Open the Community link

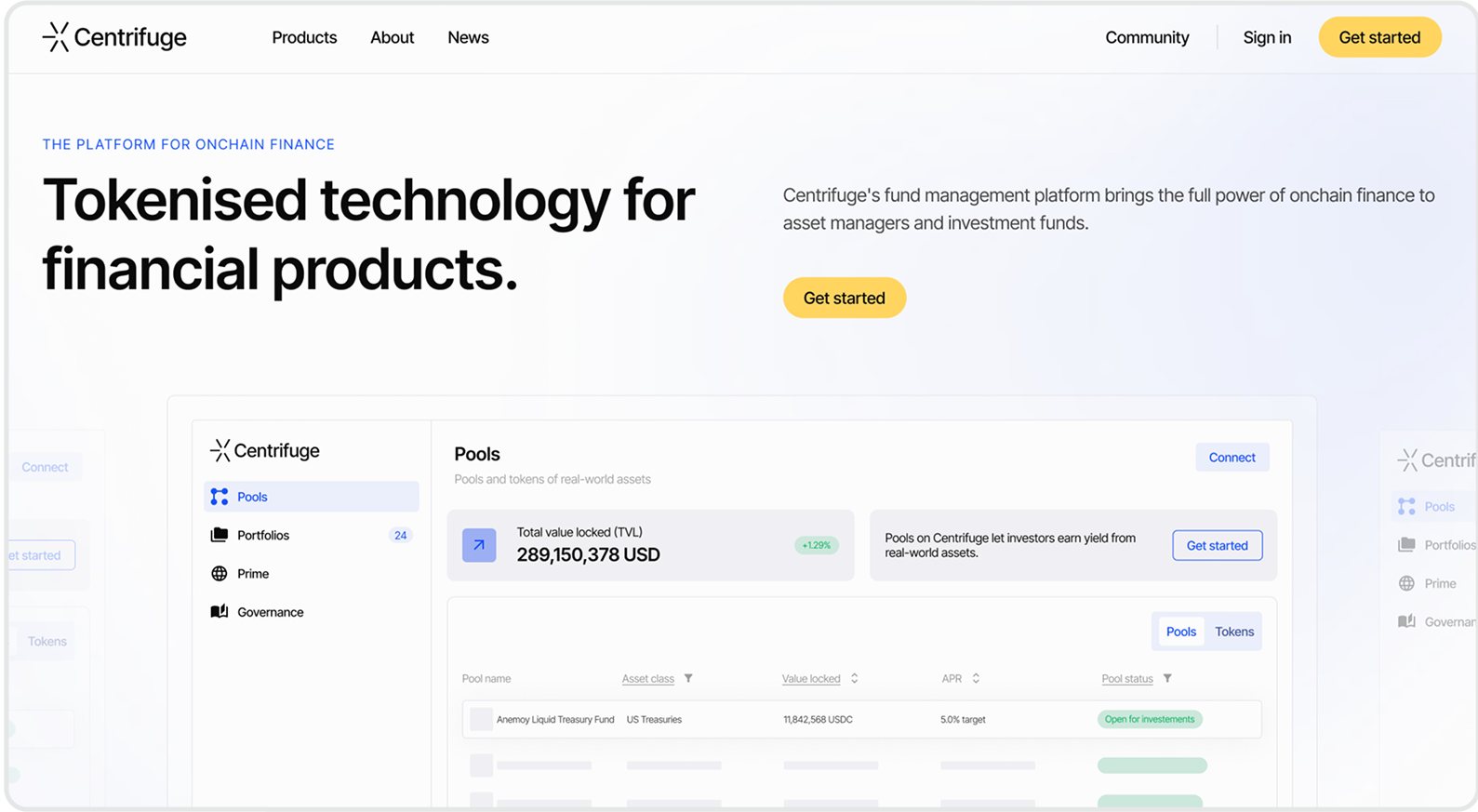coord(1147,37)
